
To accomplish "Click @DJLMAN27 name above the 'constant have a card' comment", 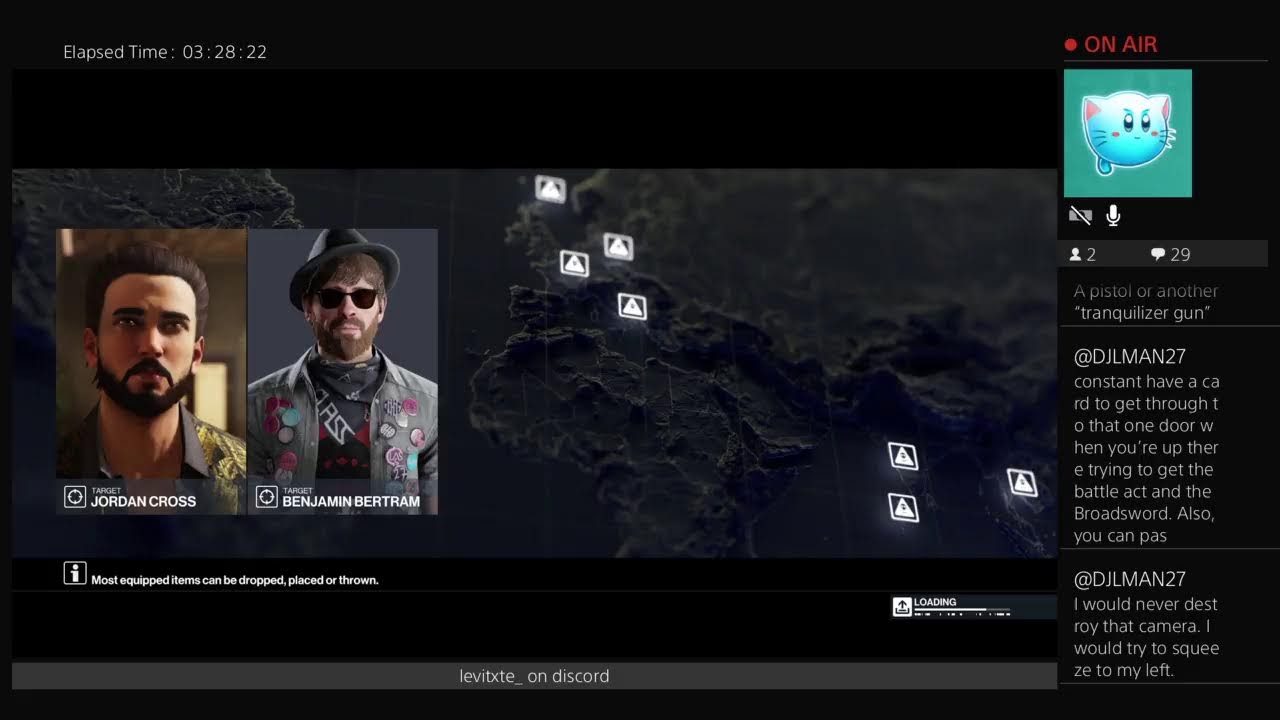I will click(1130, 357).
